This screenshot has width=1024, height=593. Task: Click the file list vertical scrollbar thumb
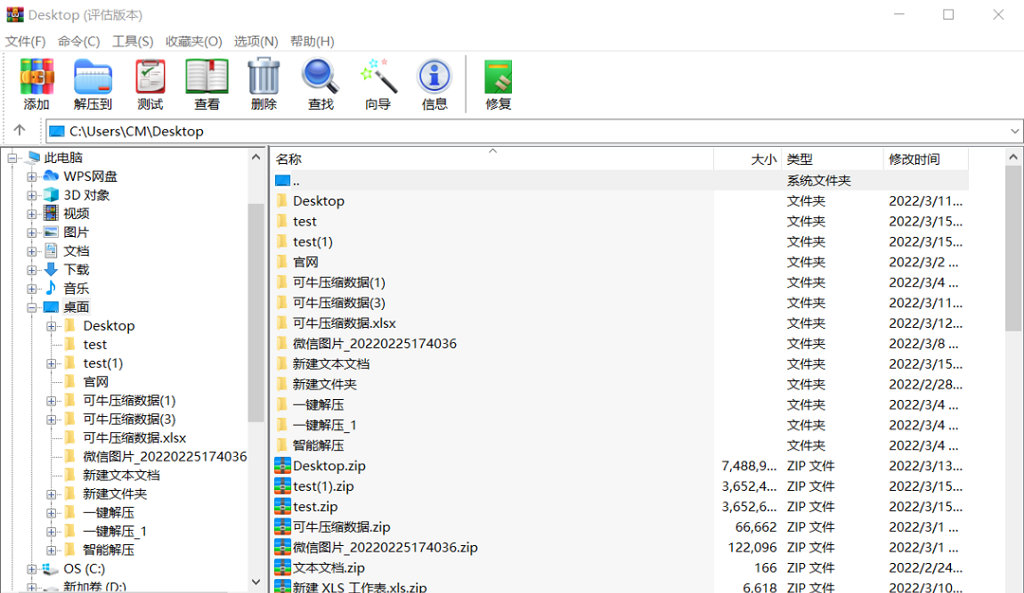(1013, 248)
